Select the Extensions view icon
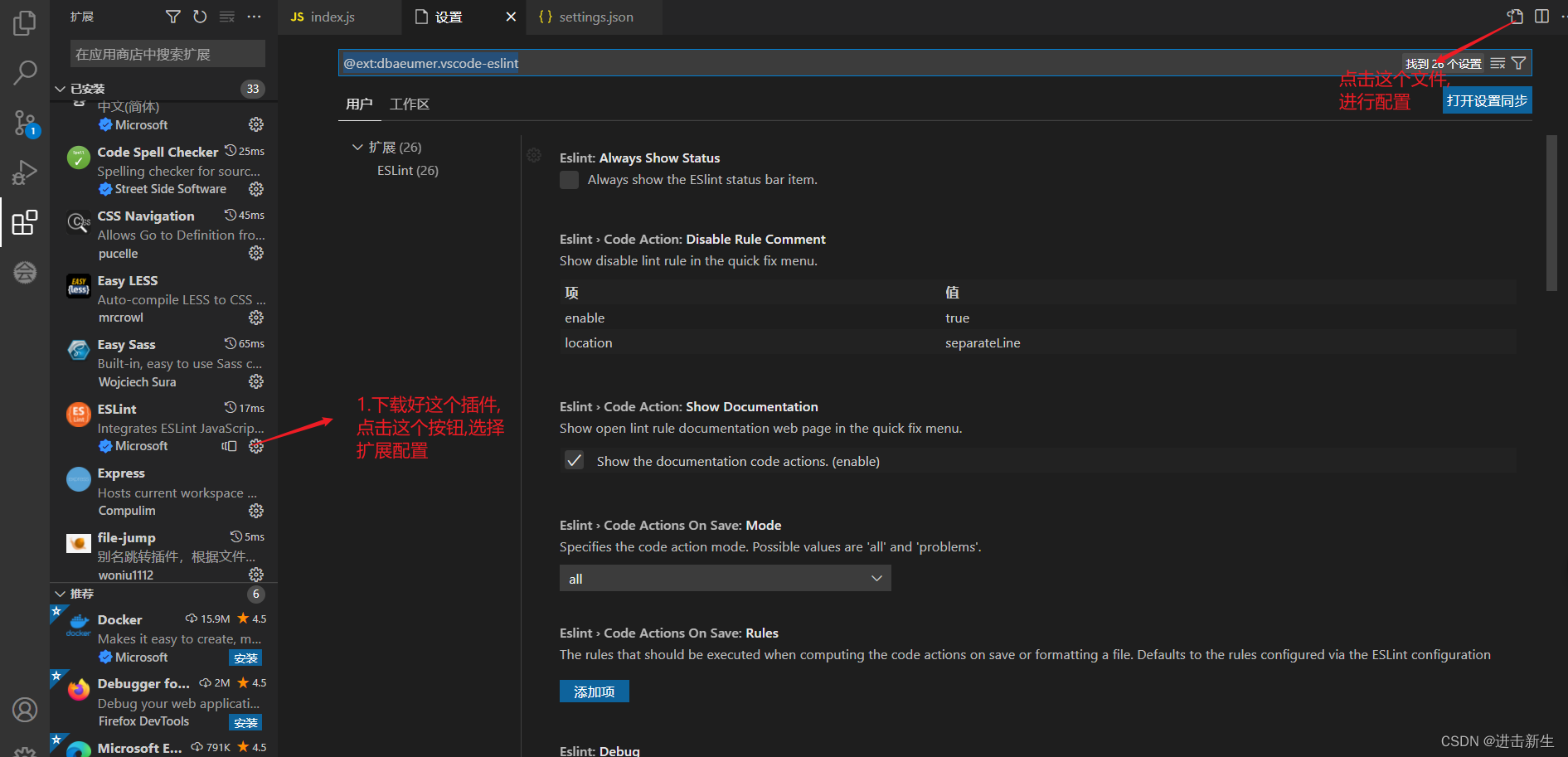Image resolution: width=1568 pixels, height=757 pixels. tap(25, 222)
